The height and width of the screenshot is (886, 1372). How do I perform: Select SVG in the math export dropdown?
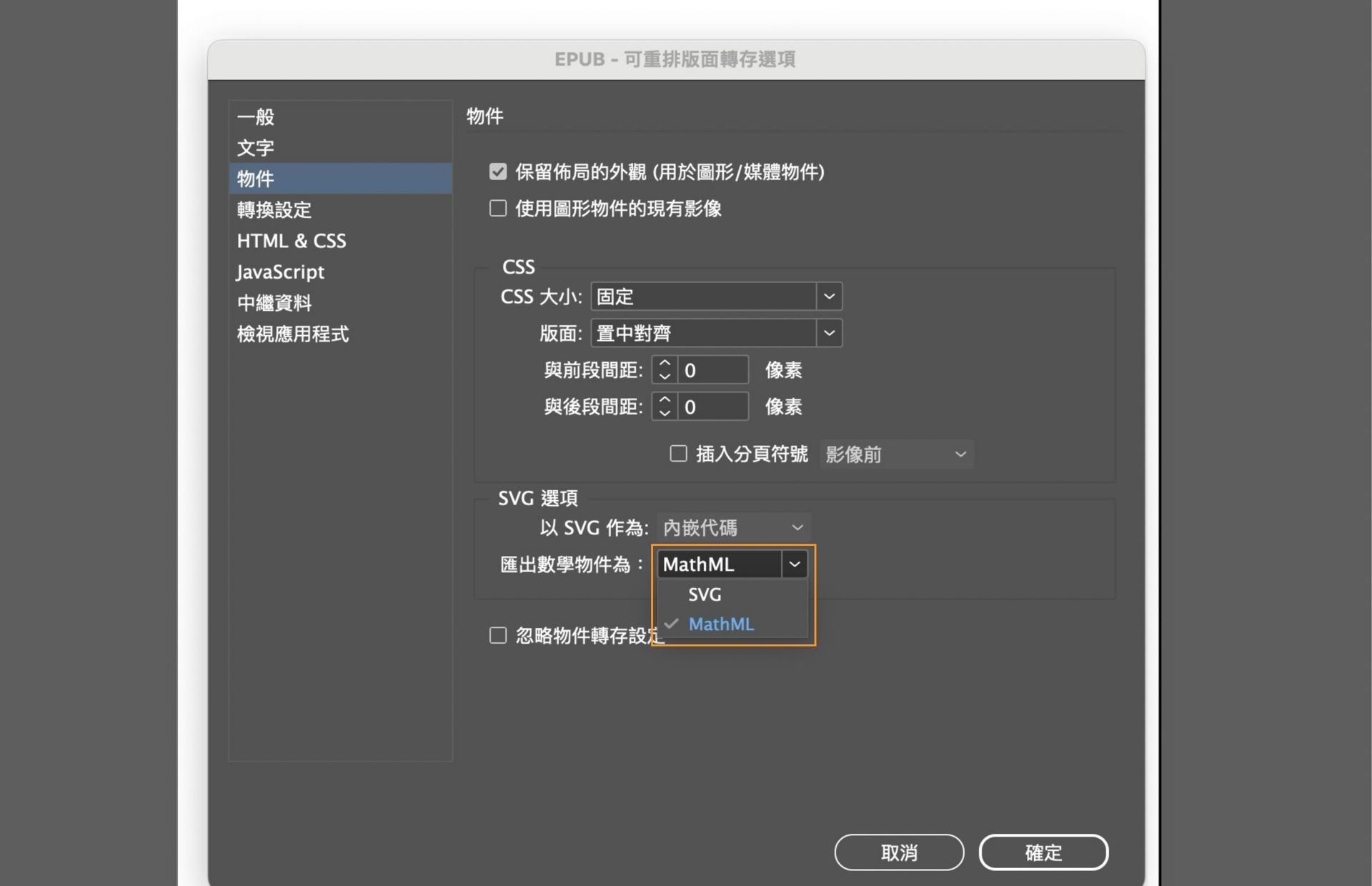pos(704,594)
